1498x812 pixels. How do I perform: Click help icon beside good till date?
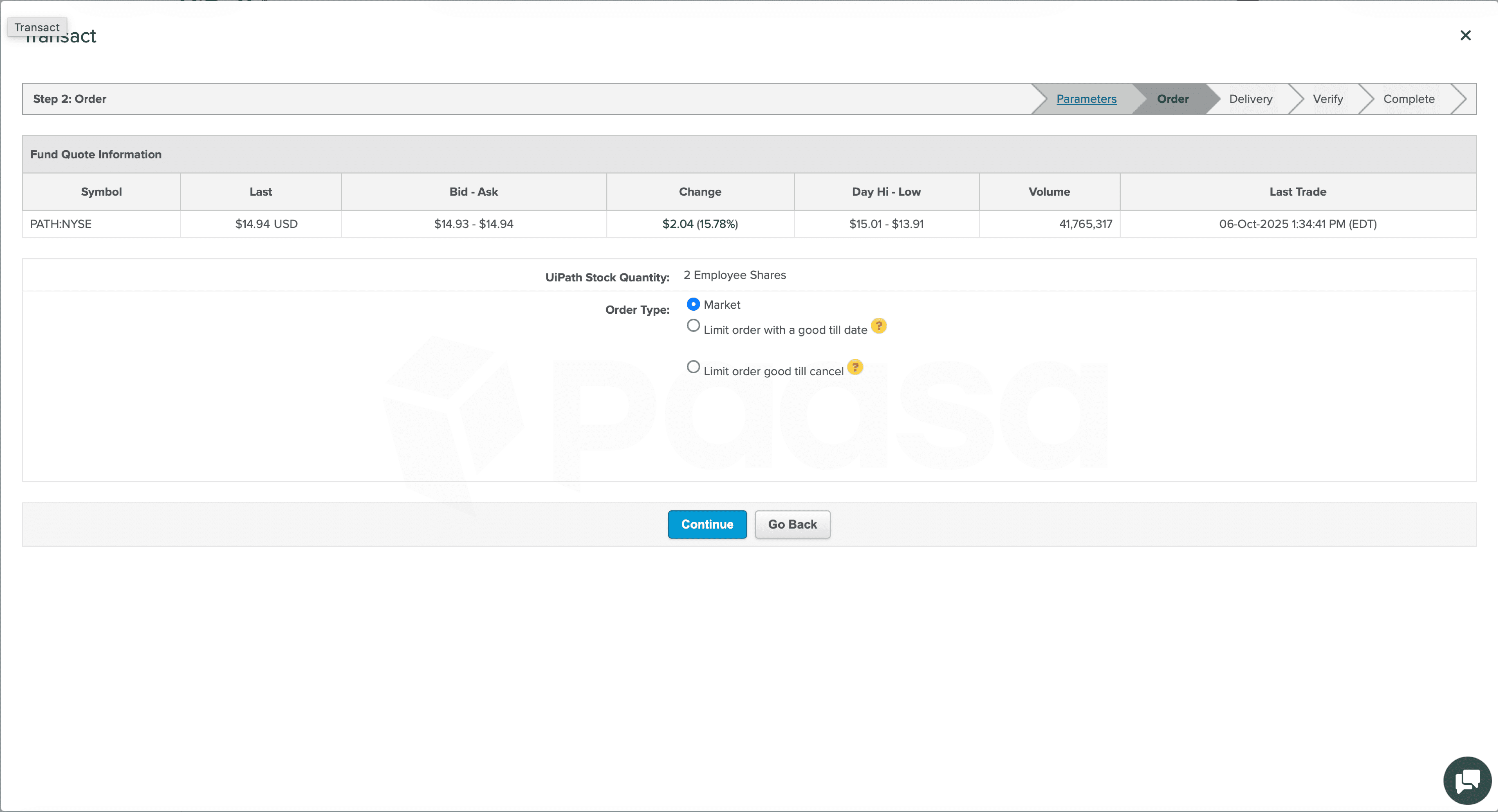[x=879, y=326]
